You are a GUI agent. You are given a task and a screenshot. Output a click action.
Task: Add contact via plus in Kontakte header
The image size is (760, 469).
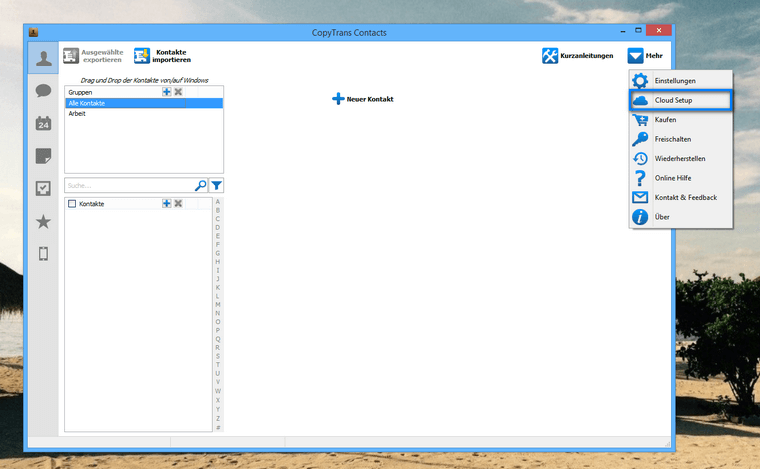(x=166, y=203)
